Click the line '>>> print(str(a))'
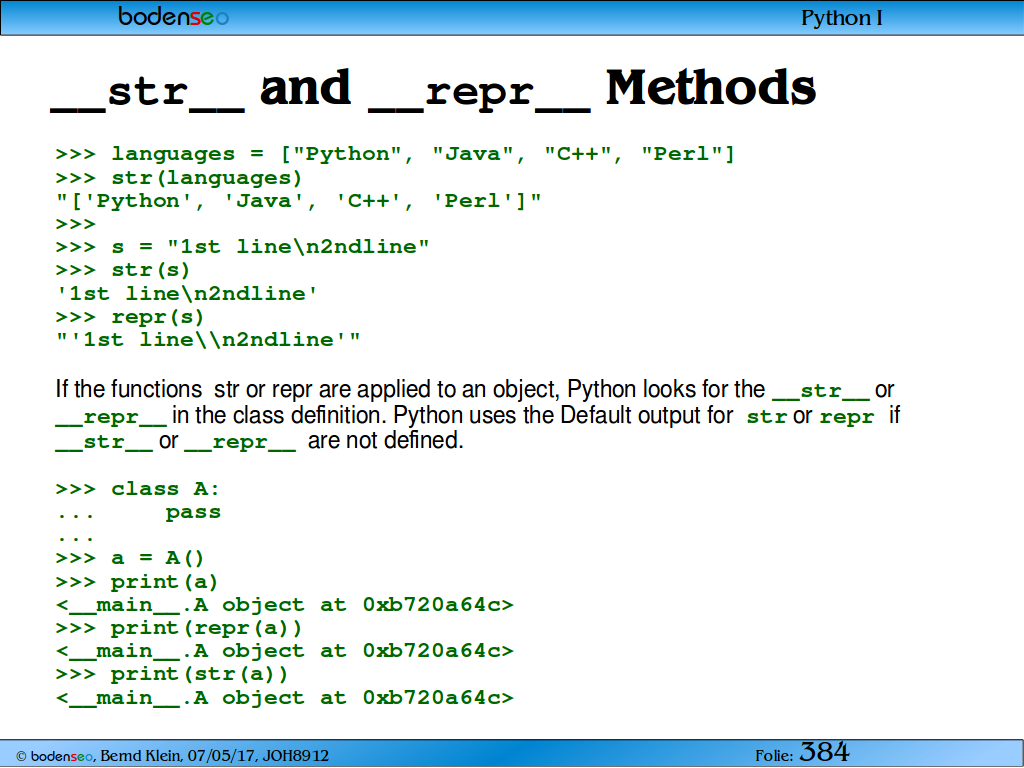Viewport: 1024px width, 768px height. (x=172, y=674)
